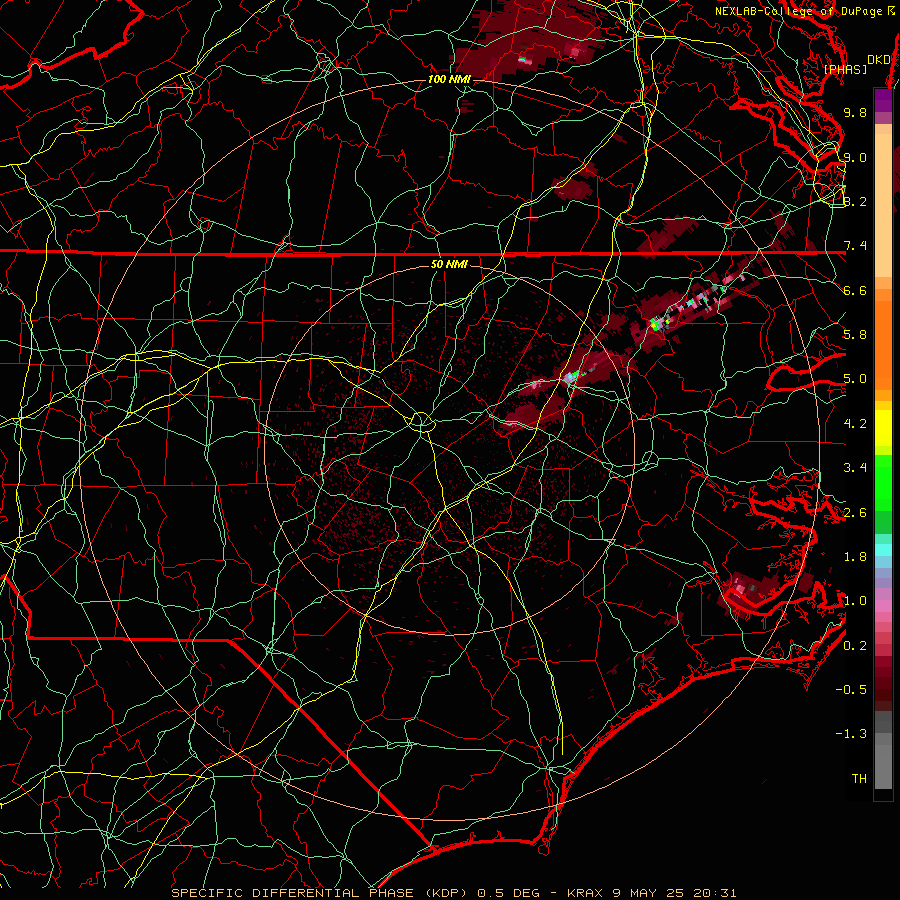Pick the bright green band of the KDP scale
This screenshot has height=900, width=900.
[x=883, y=482]
